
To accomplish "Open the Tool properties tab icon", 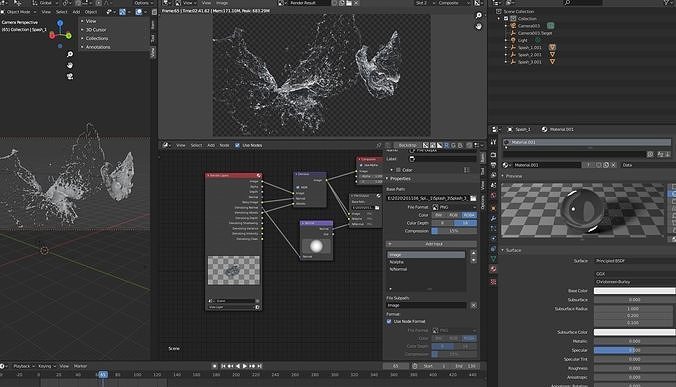I will coord(494,142).
